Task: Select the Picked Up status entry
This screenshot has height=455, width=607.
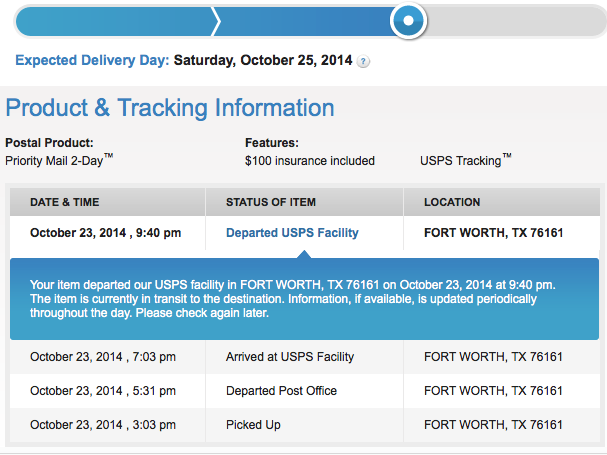Action: pos(253,425)
